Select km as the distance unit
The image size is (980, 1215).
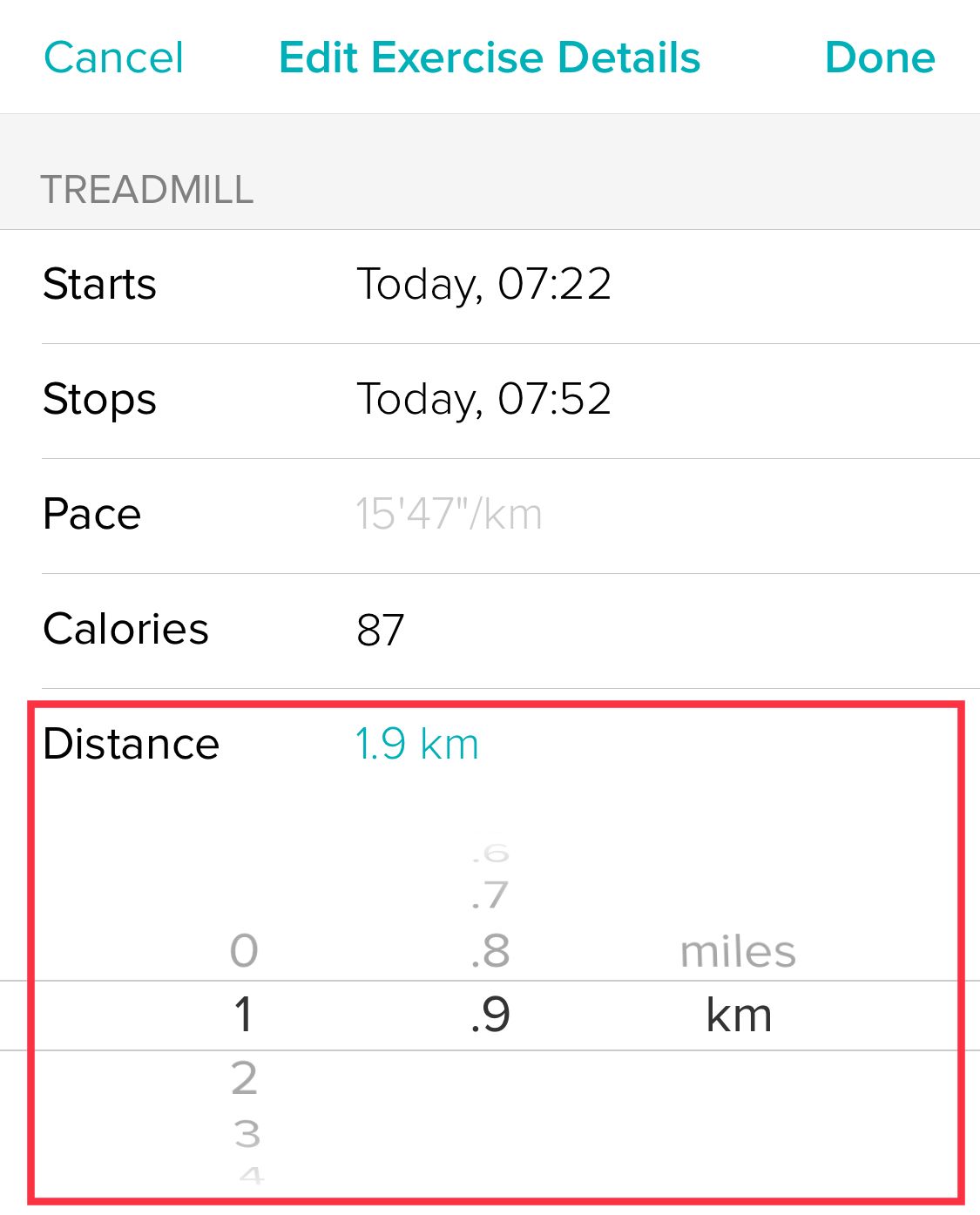pyautogui.click(x=739, y=1016)
